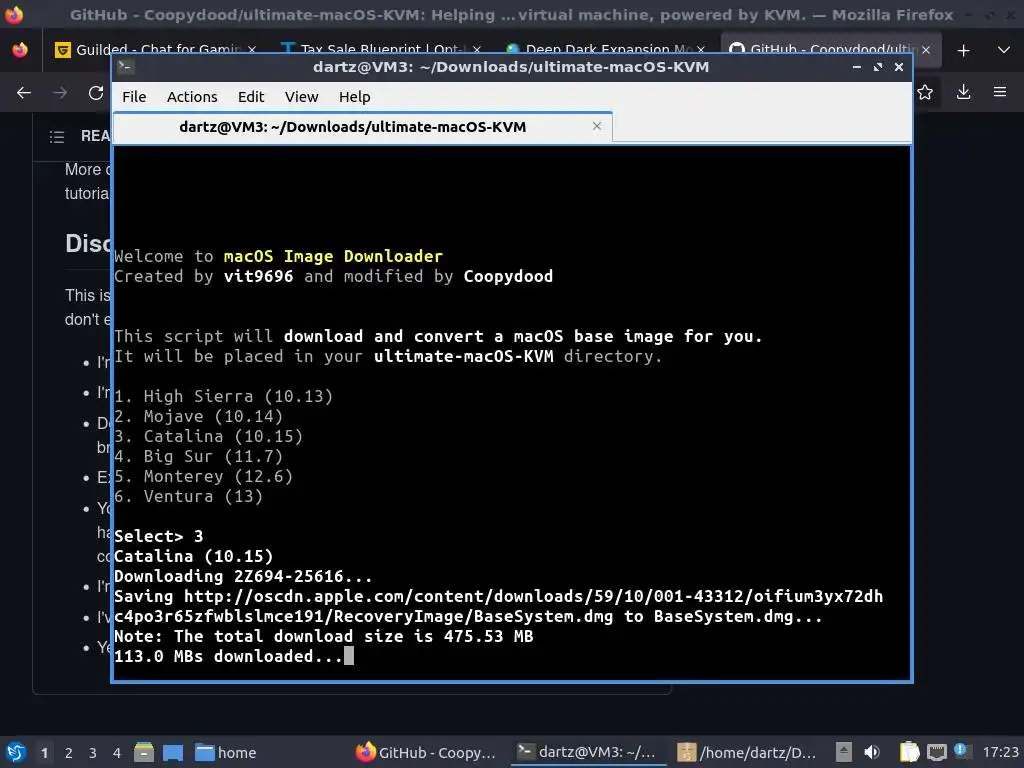Click the terminal window menu icon
1024x768 pixels.
coord(126,66)
